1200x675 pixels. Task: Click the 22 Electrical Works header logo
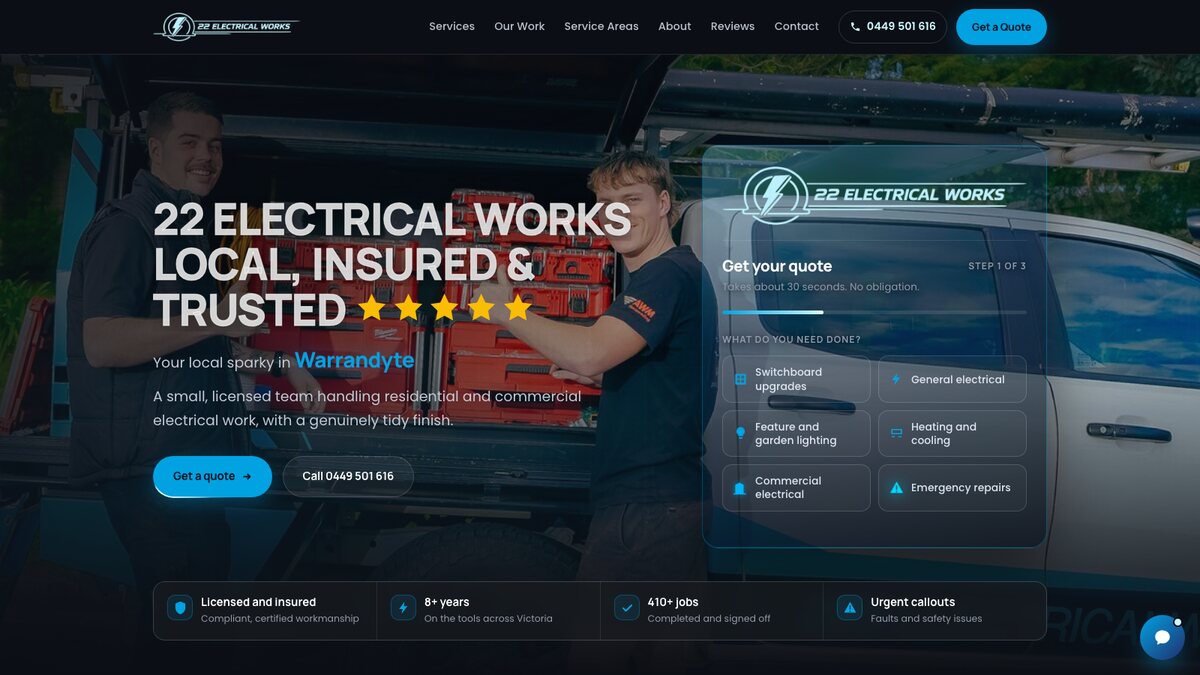coord(226,27)
